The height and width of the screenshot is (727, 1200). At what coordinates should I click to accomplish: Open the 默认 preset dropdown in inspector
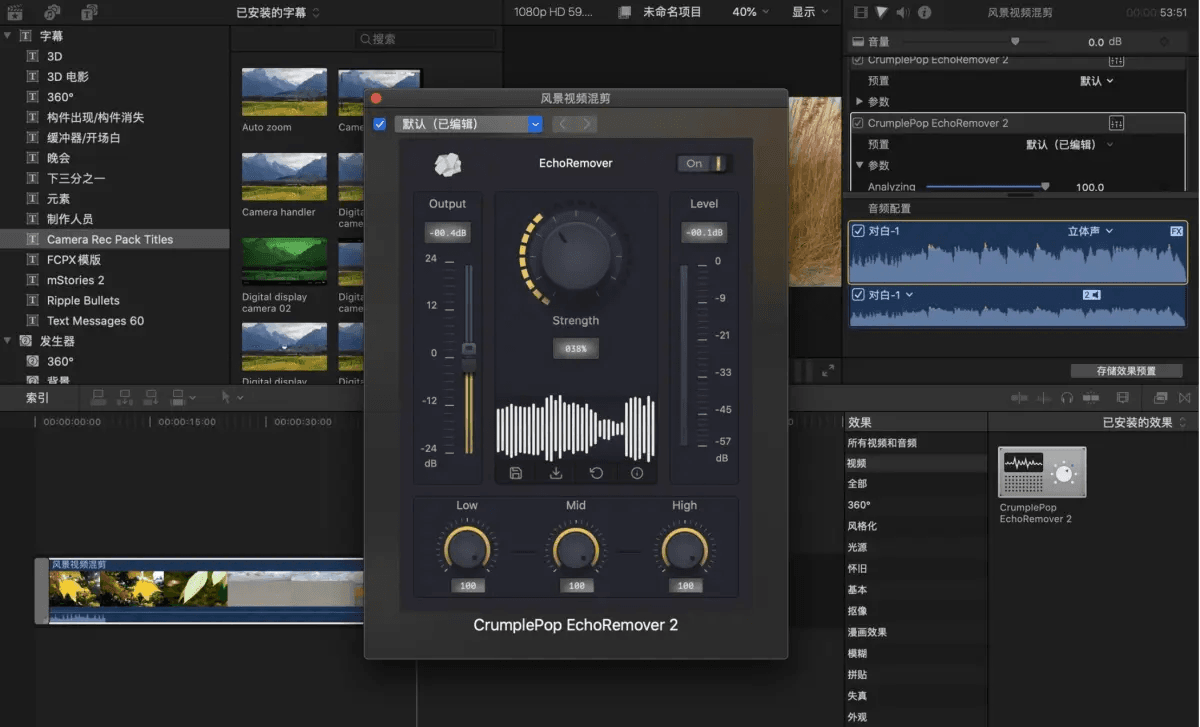point(1097,81)
